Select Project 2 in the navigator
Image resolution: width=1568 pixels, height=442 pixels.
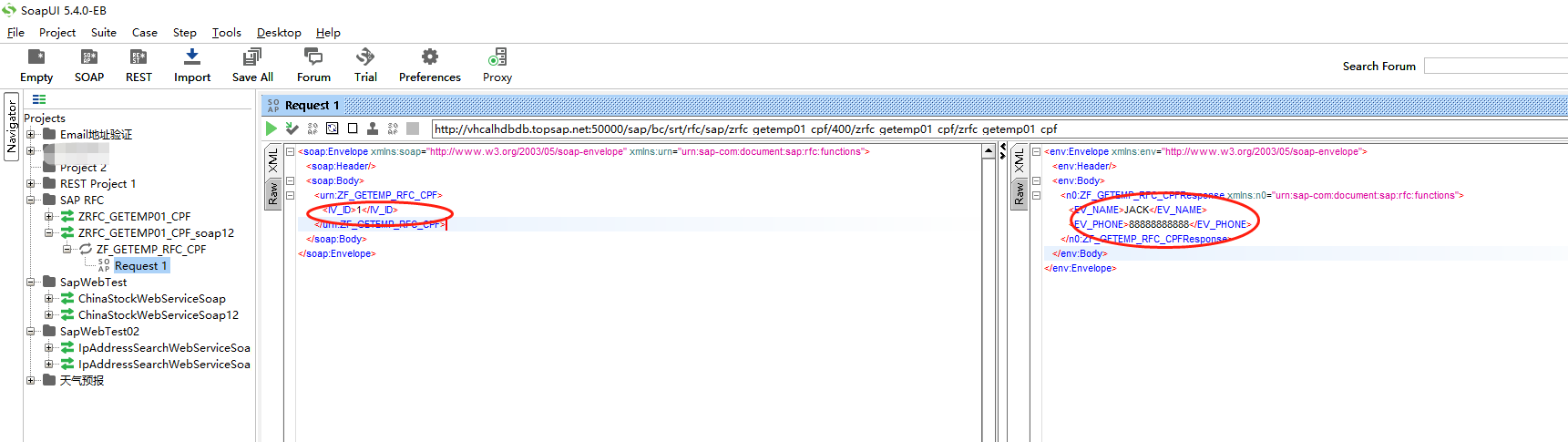83,168
